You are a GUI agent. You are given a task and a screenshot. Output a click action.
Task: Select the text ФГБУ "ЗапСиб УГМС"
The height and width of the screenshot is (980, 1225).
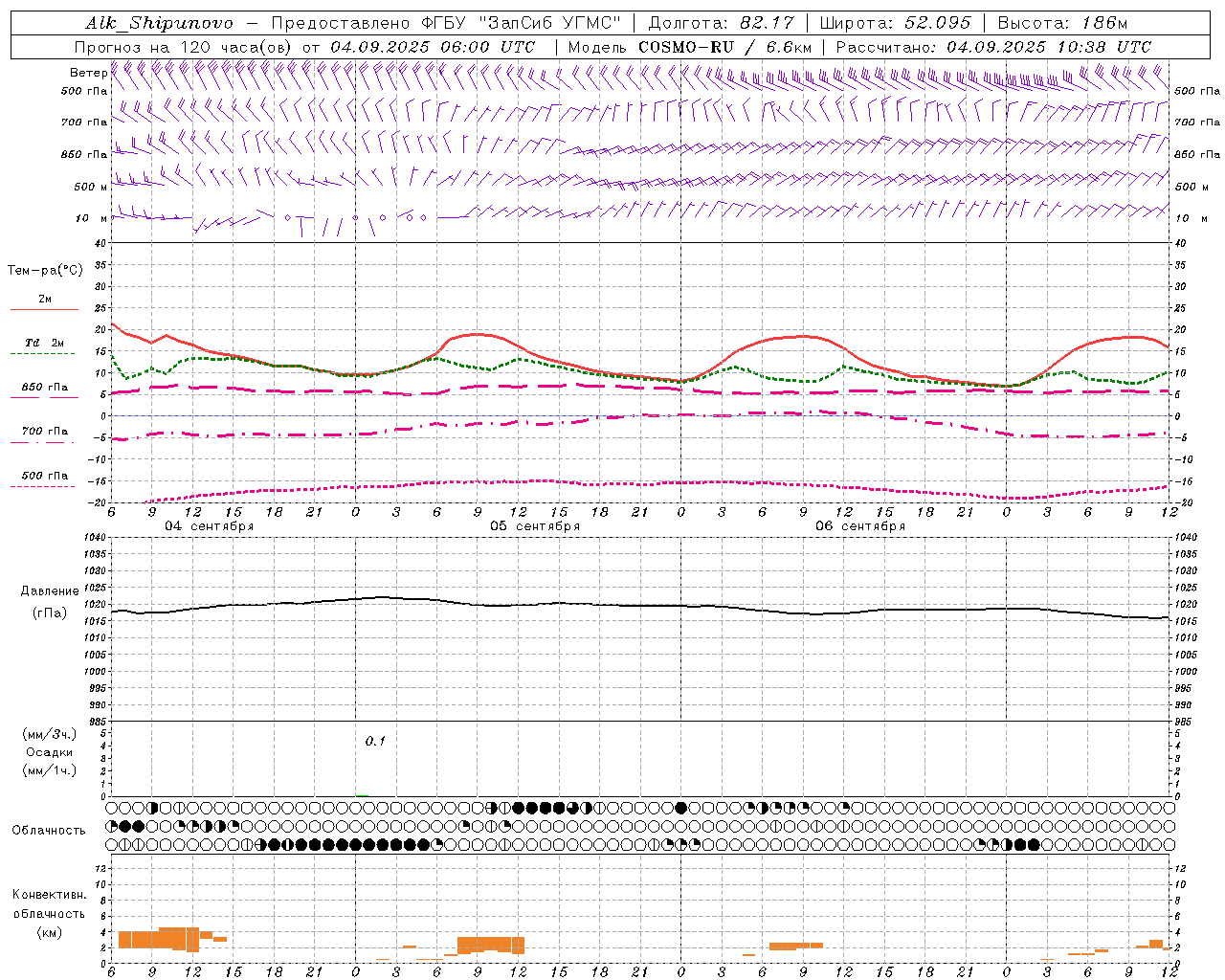click(522, 23)
